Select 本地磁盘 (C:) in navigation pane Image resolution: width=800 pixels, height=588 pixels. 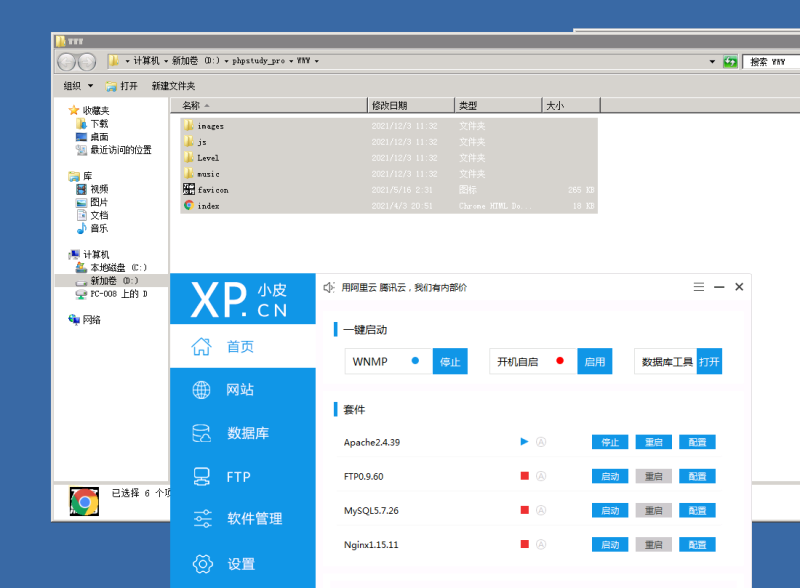click(x=111, y=267)
